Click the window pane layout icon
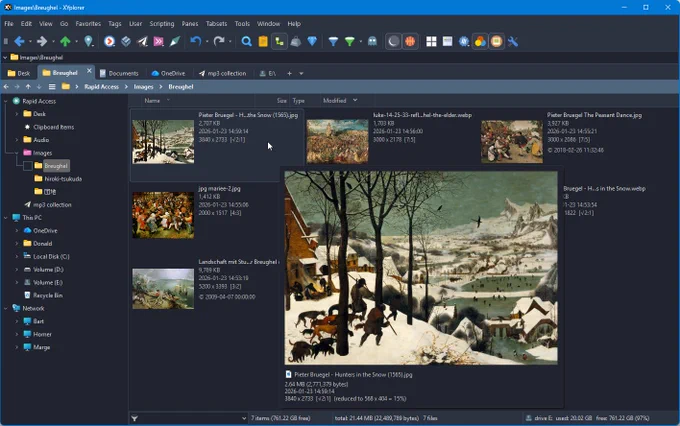The width and height of the screenshot is (680, 426). [448, 41]
